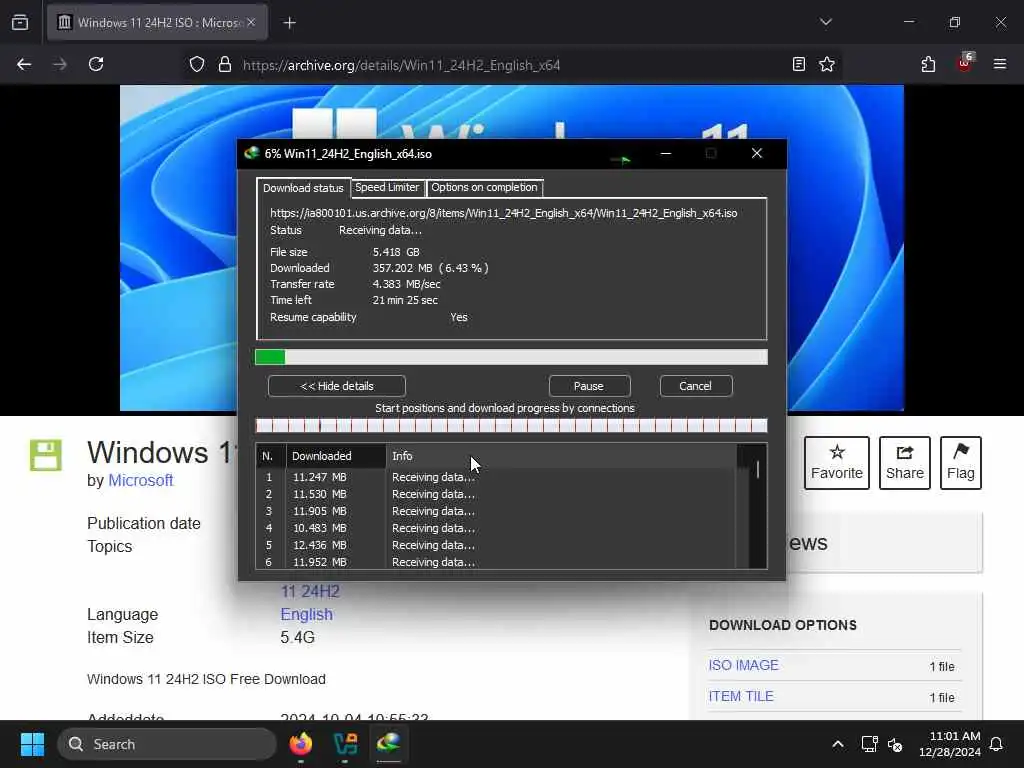
Task: Open Internet Download Manager from the taskbar
Action: [389, 743]
